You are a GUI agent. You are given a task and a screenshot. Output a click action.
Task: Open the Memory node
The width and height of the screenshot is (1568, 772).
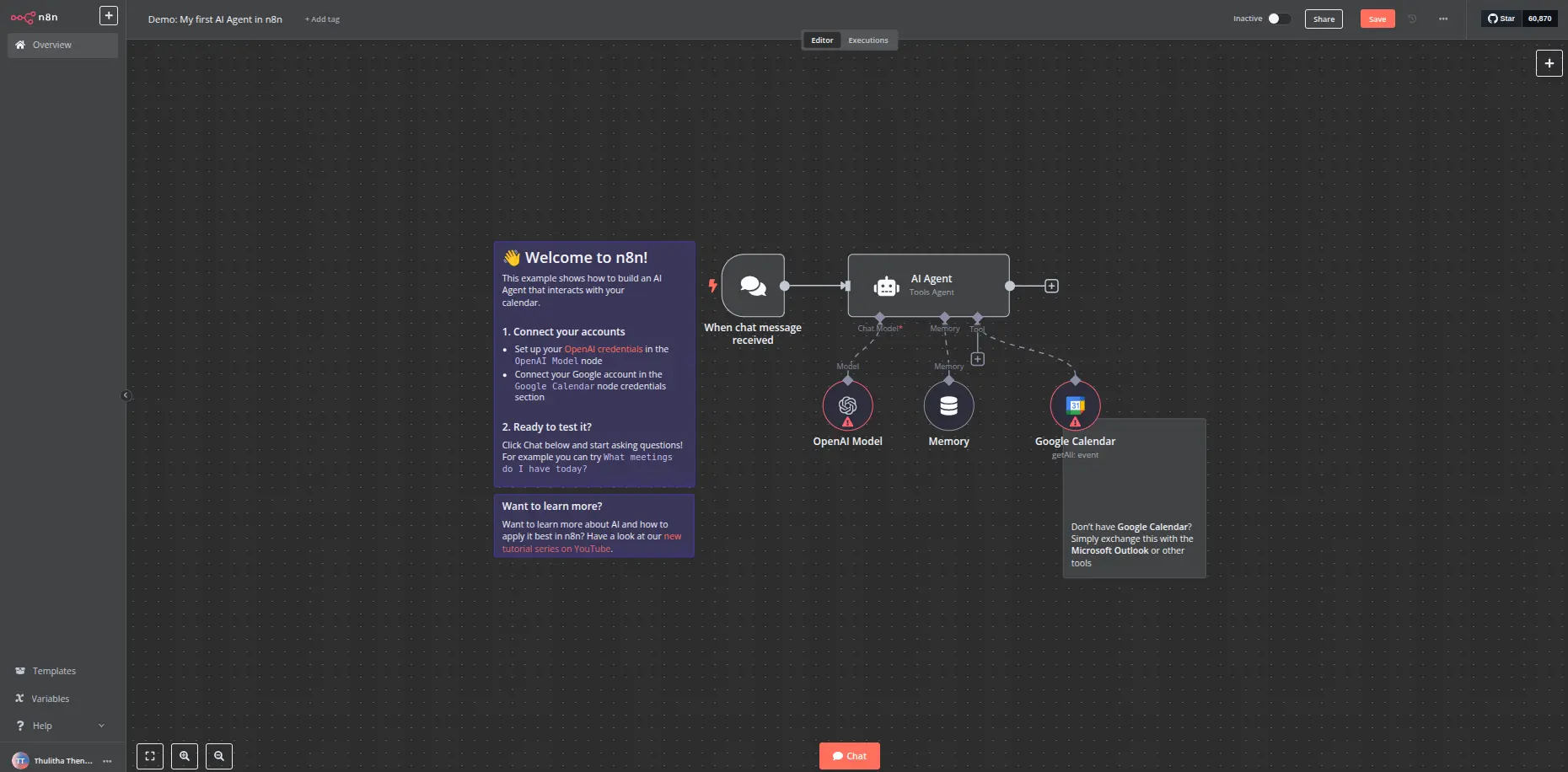(x=948, y=406)
